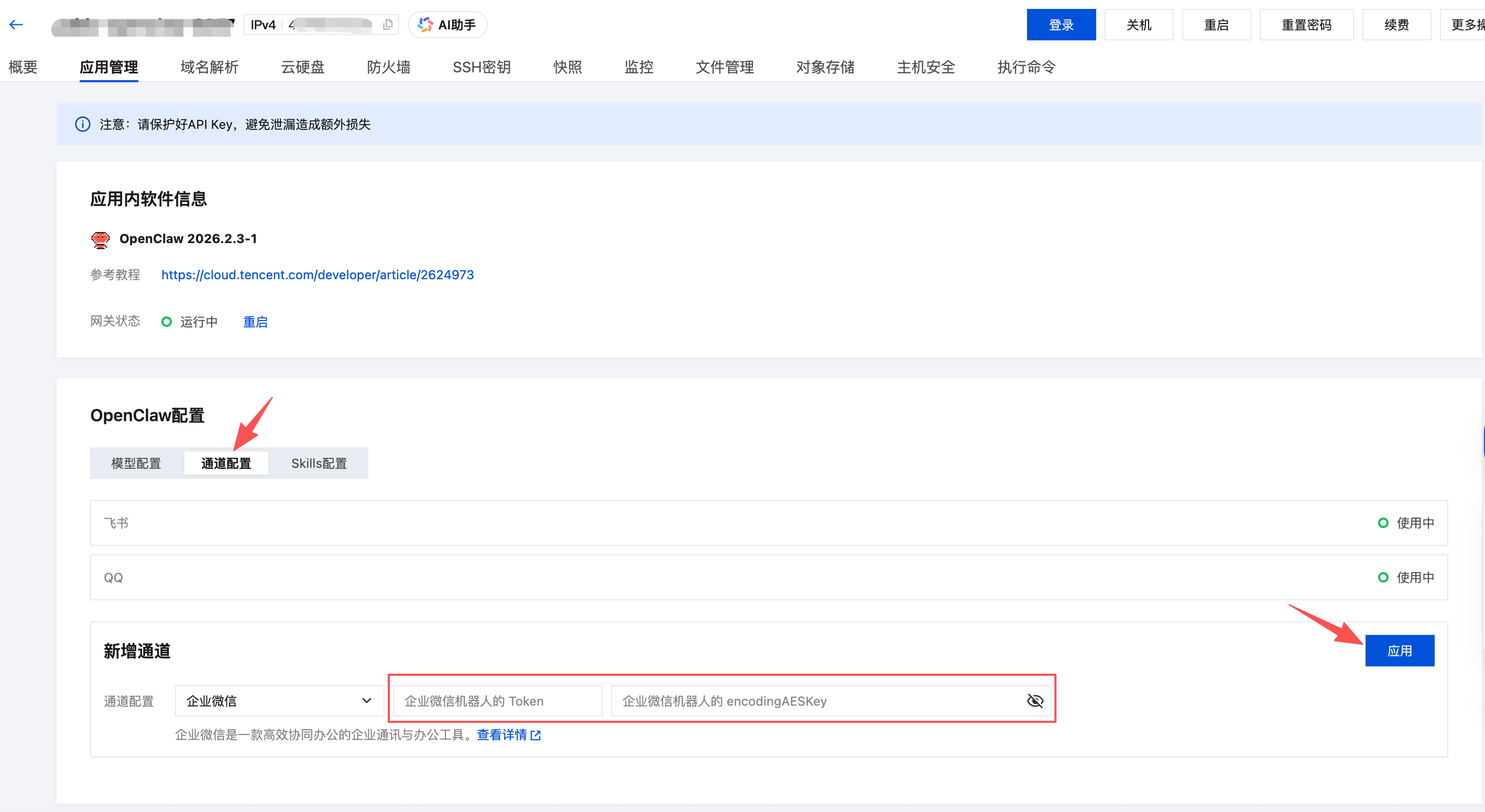Click 重启 link next to gateway status
This screenshot has height=812, width=1485.
point(255,322)
